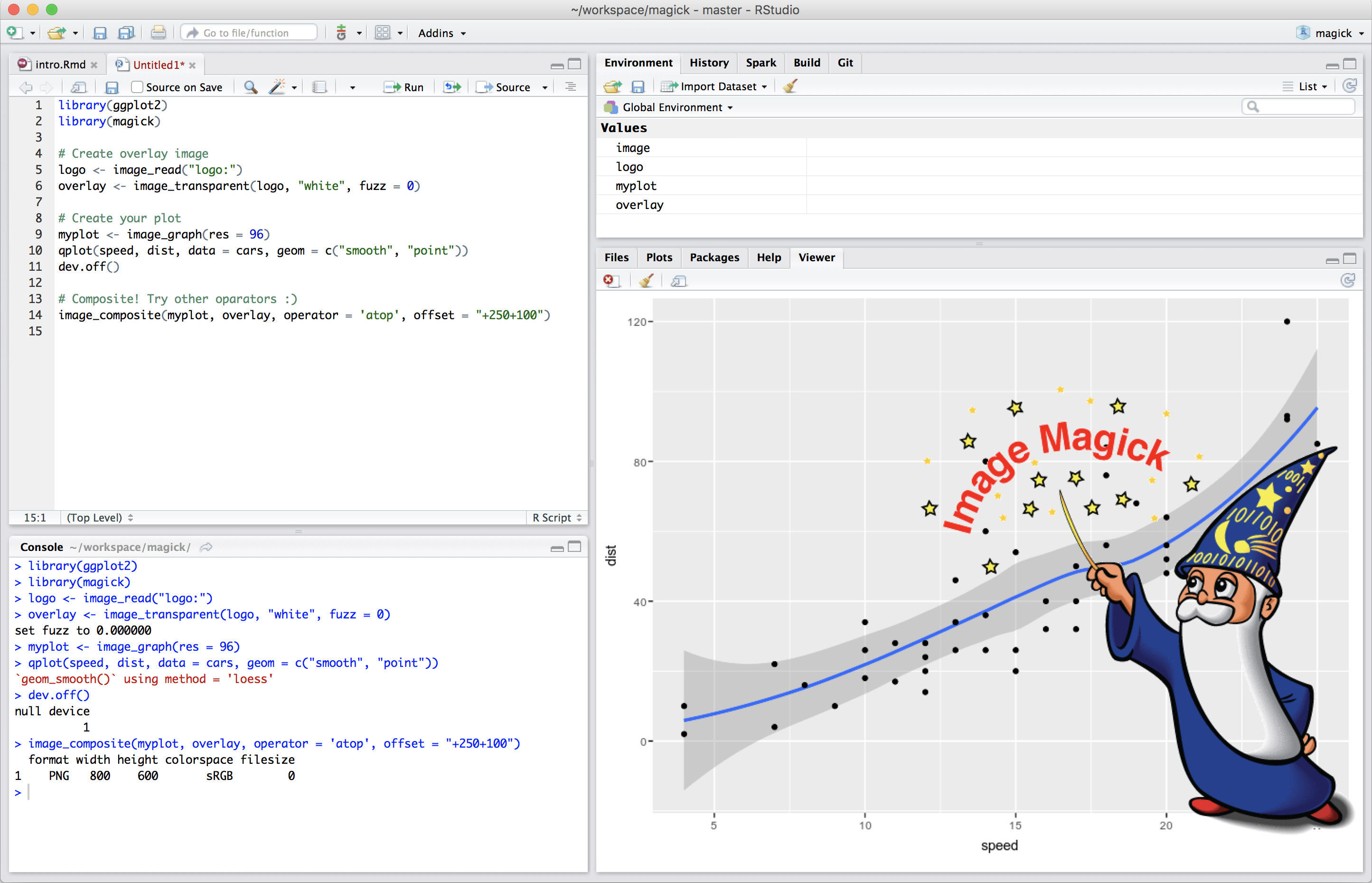Run the current line with Run button
This screenshot has width=1372, height=883.
(x=404, y=87)
